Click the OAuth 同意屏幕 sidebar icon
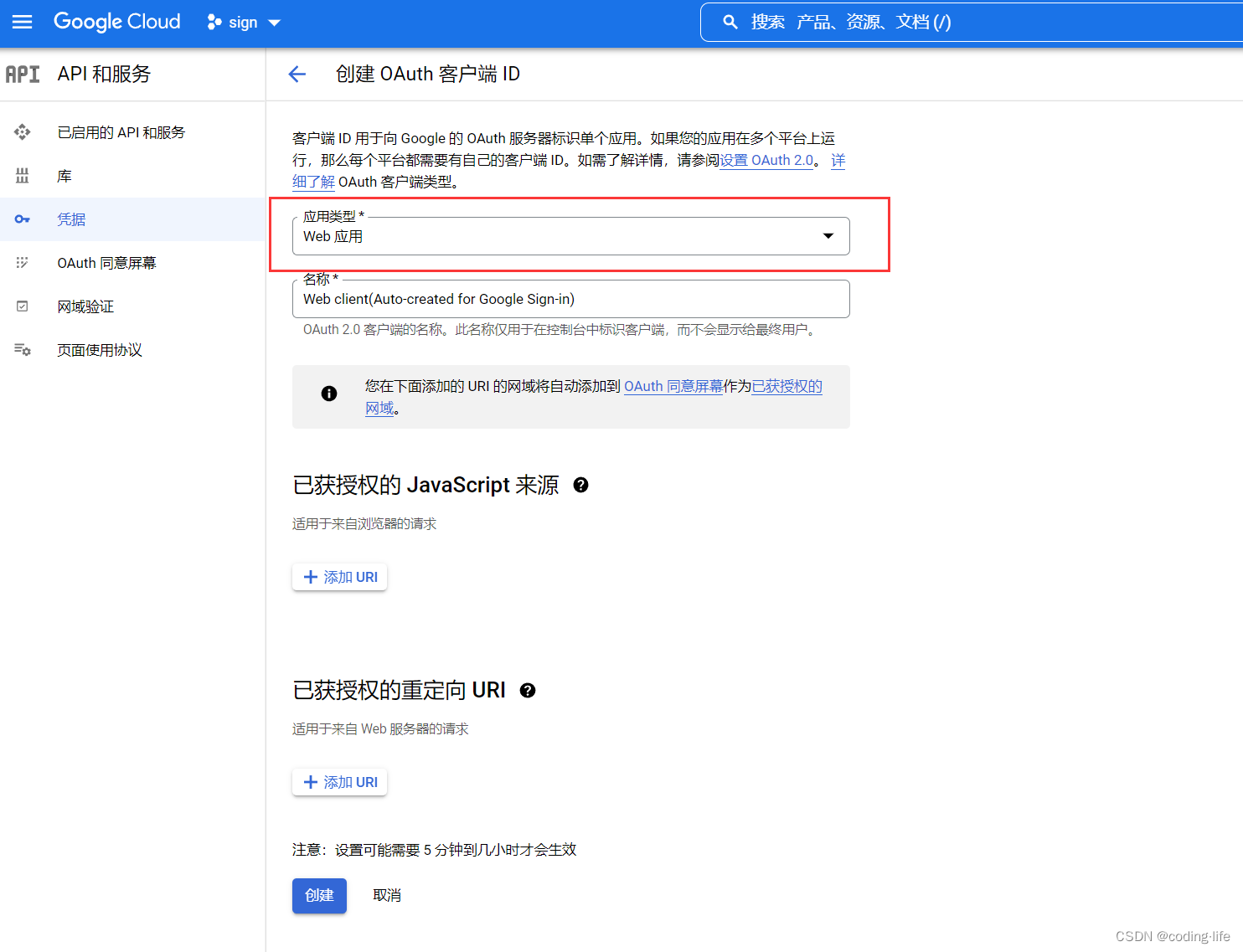Viewport: 1243px width, 952px height. [23, 263]
